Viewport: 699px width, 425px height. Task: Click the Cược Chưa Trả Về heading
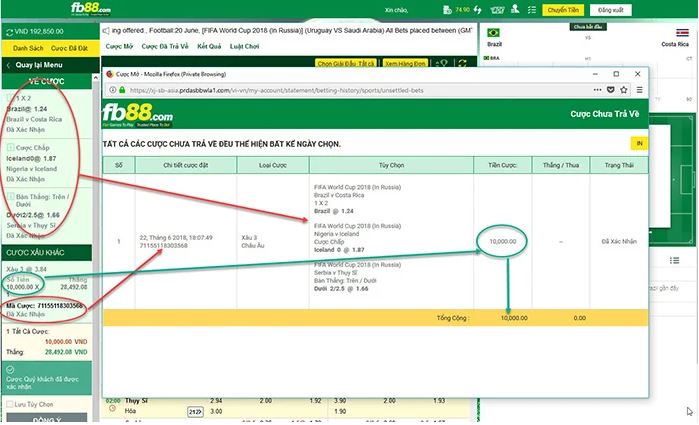604,114
